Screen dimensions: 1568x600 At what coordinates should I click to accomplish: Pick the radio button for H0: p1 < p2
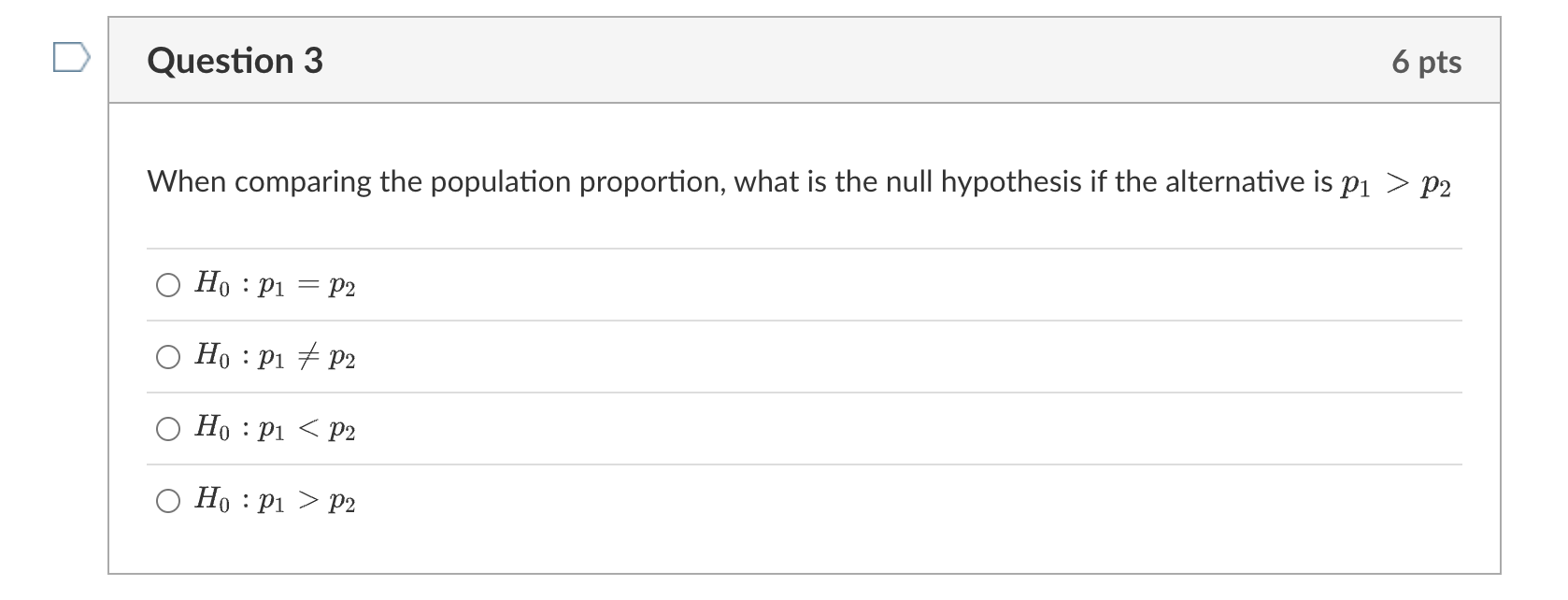tap(168, 429)
